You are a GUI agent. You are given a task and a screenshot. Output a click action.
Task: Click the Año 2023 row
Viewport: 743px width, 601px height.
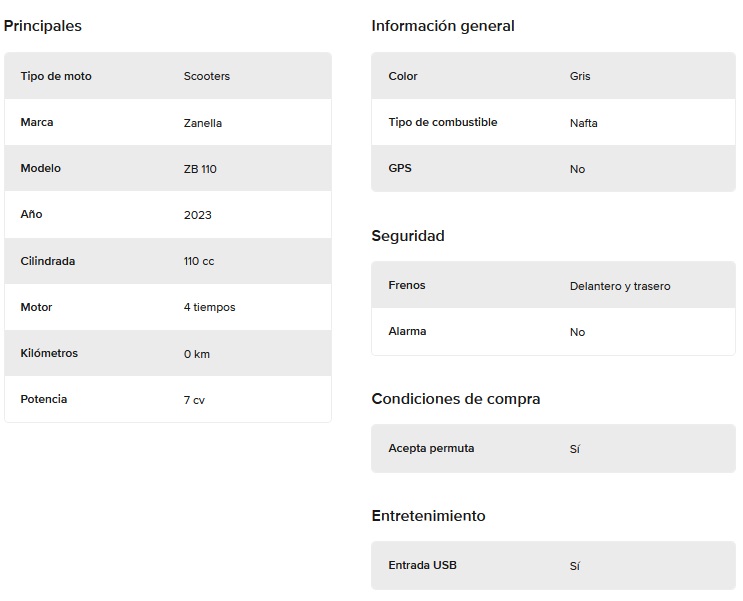[x=168, y=214]
